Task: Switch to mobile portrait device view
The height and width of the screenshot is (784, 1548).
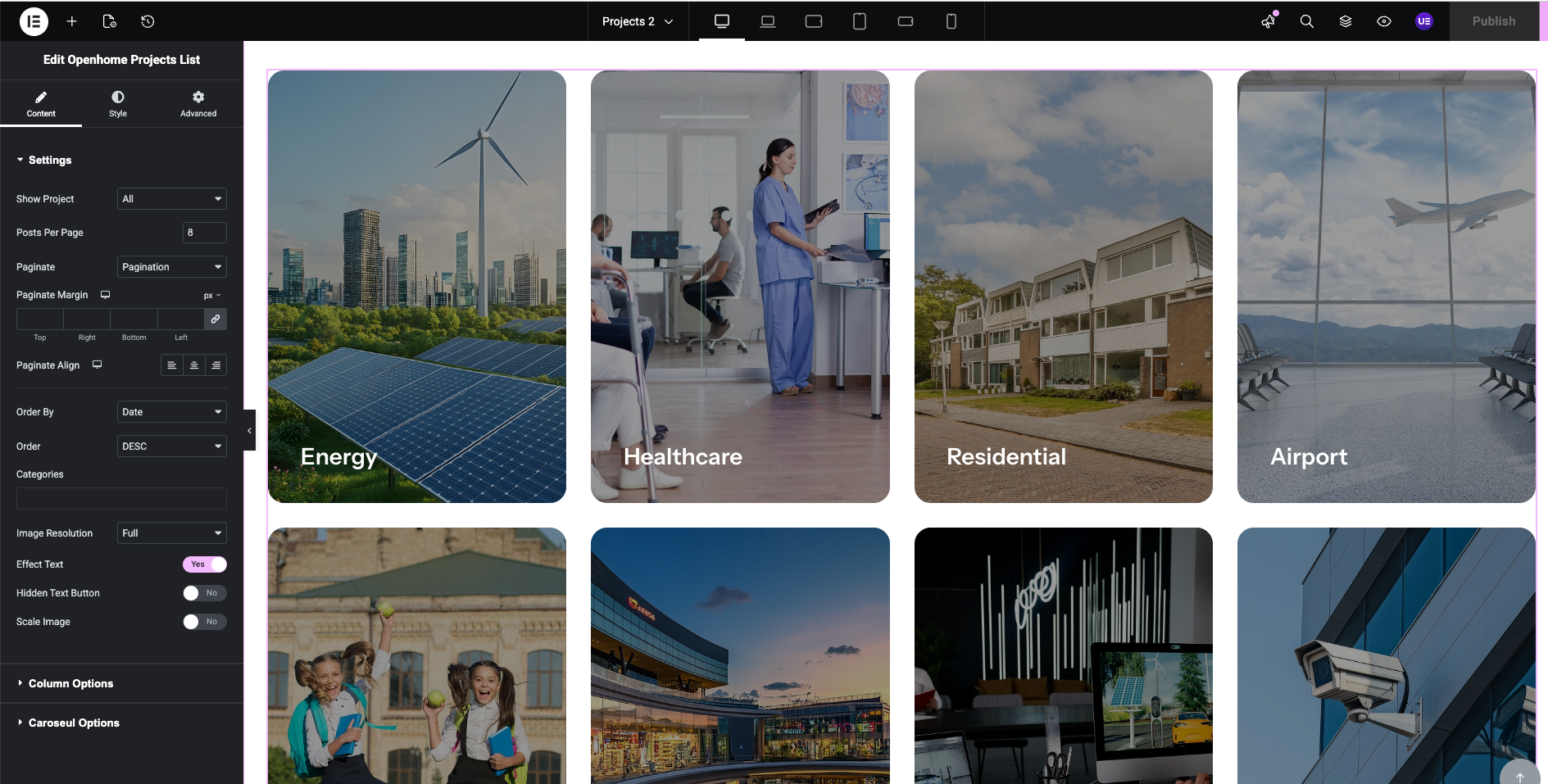Action: (x=951, y=21)
